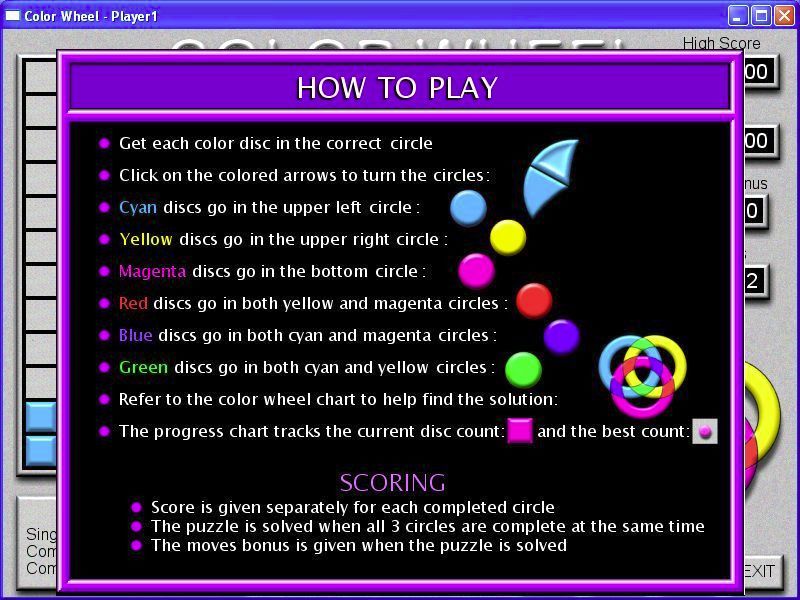Minimize the Color Wheel window
Image resolution: width=800 pixels, height=600 pixels.
(737, 16)
